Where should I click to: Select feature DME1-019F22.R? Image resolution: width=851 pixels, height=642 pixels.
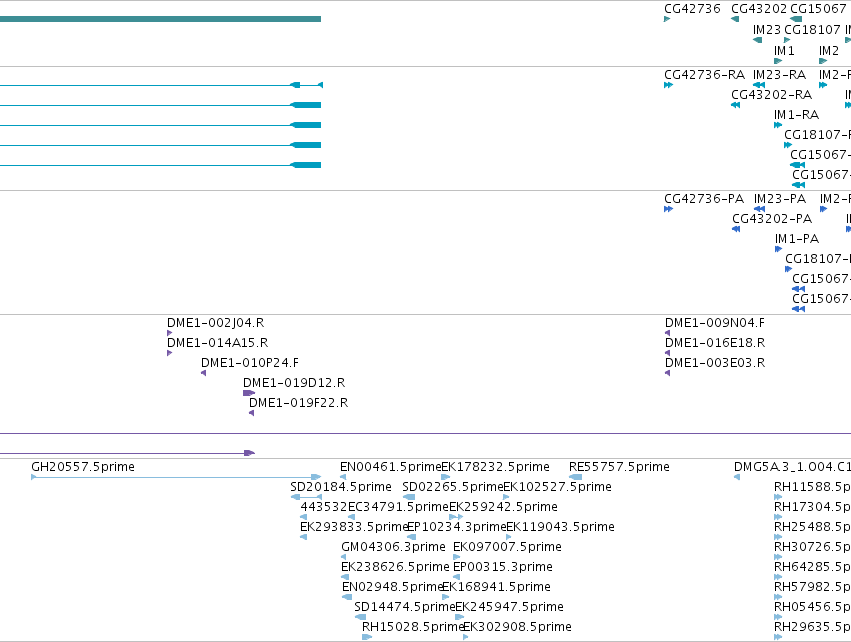(299, 403)
